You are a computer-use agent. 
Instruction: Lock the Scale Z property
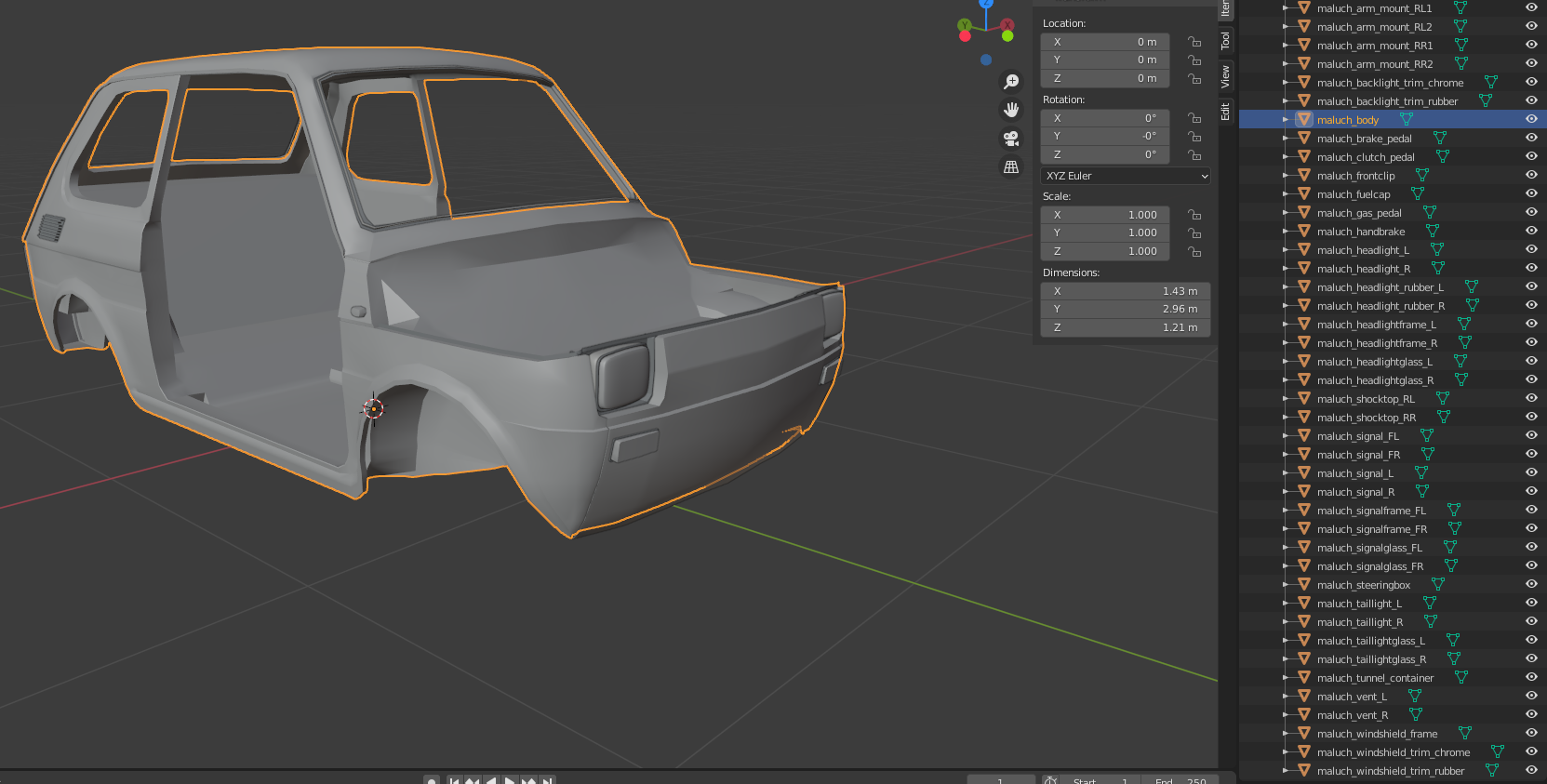tap(1194, 252)
